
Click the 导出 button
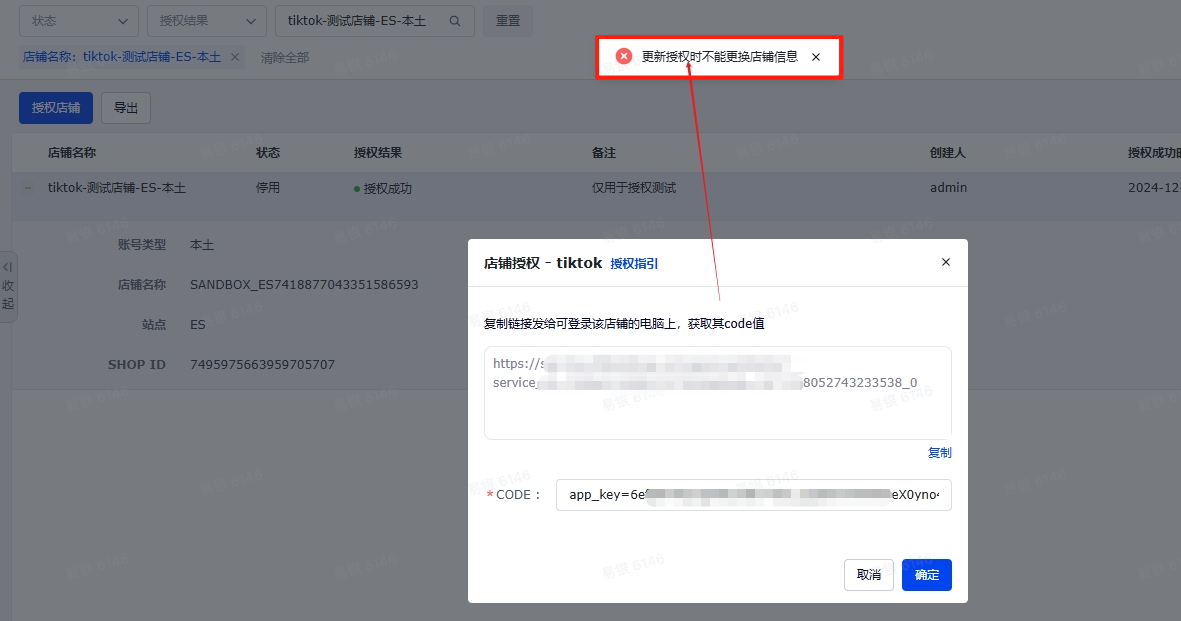click(126, 108)
